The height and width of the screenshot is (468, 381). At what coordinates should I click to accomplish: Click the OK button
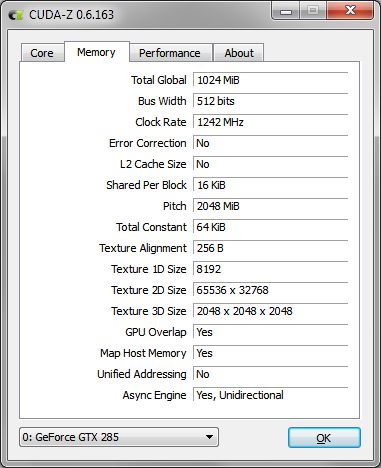pyautogui.click(x=324, y=438)
